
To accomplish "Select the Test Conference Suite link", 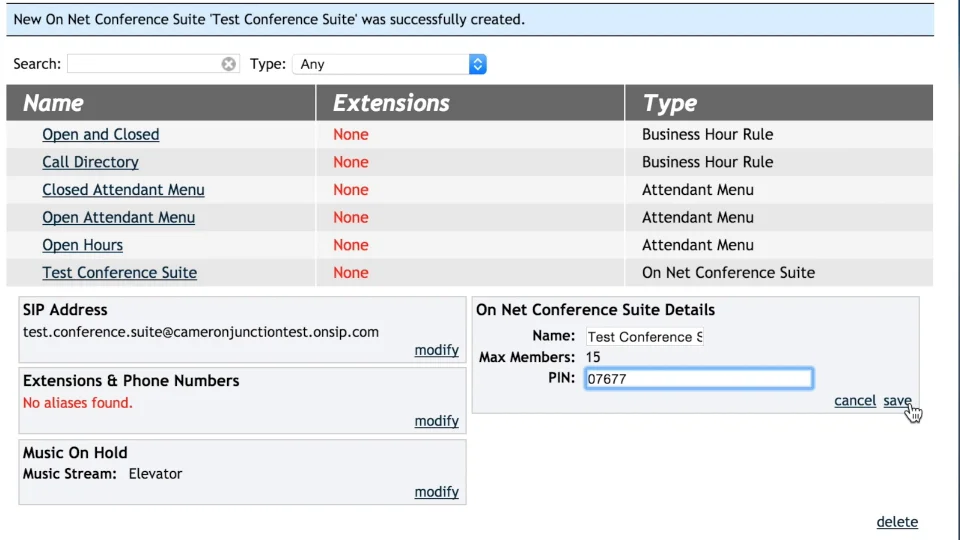I will click(x=119, y=273).
